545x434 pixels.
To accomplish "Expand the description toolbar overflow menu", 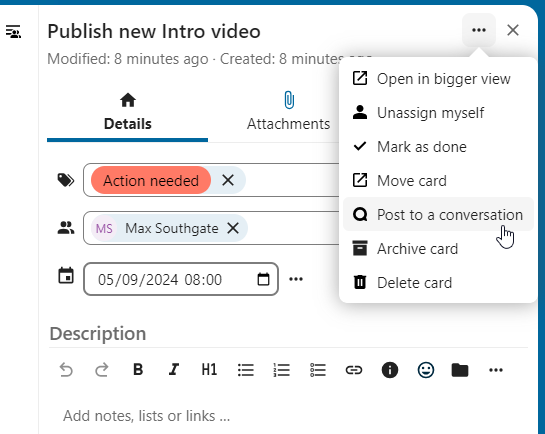I will pyautogui.click(x=496, y=370).
